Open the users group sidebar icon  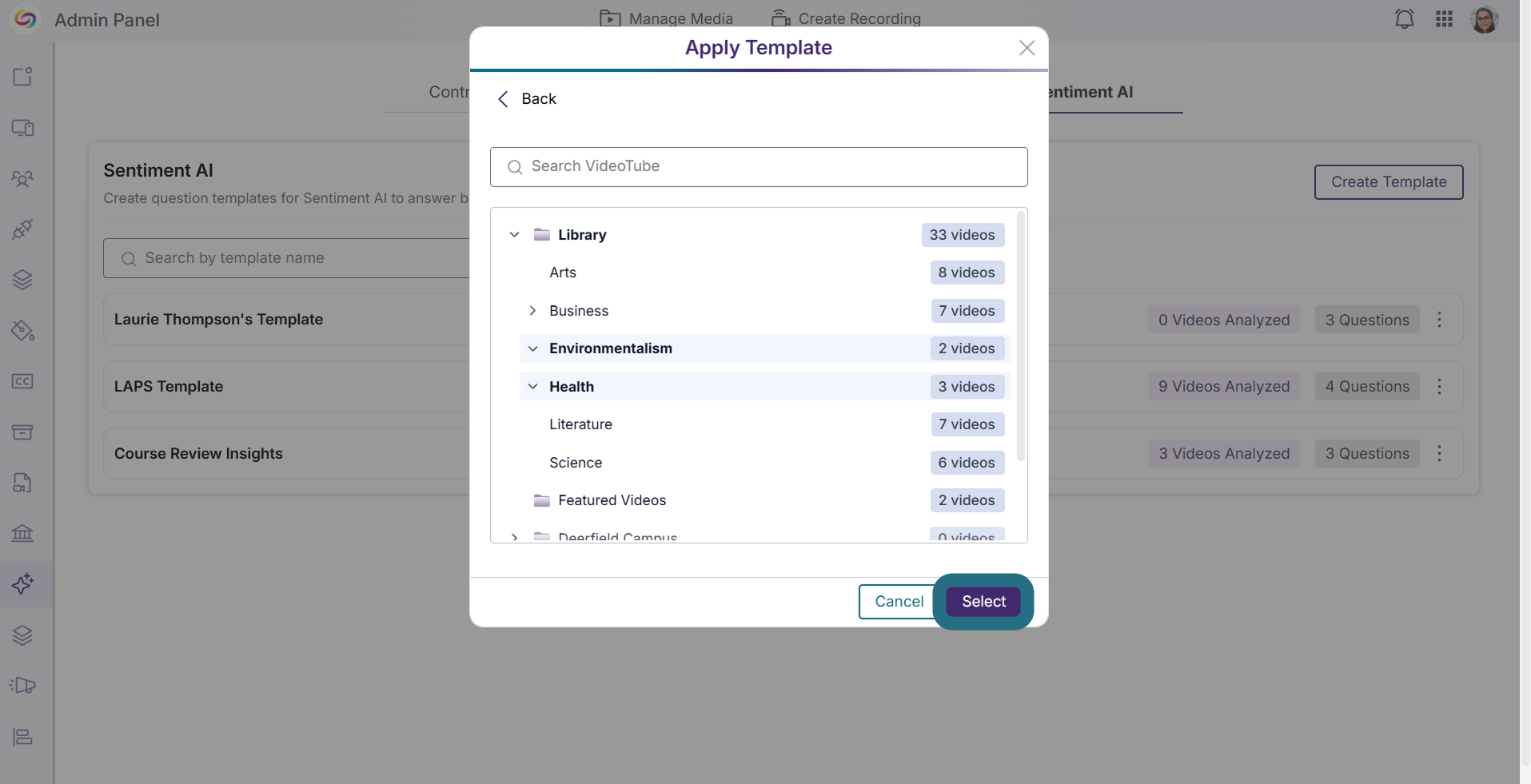pyautogui.click(x=22, y=178)
